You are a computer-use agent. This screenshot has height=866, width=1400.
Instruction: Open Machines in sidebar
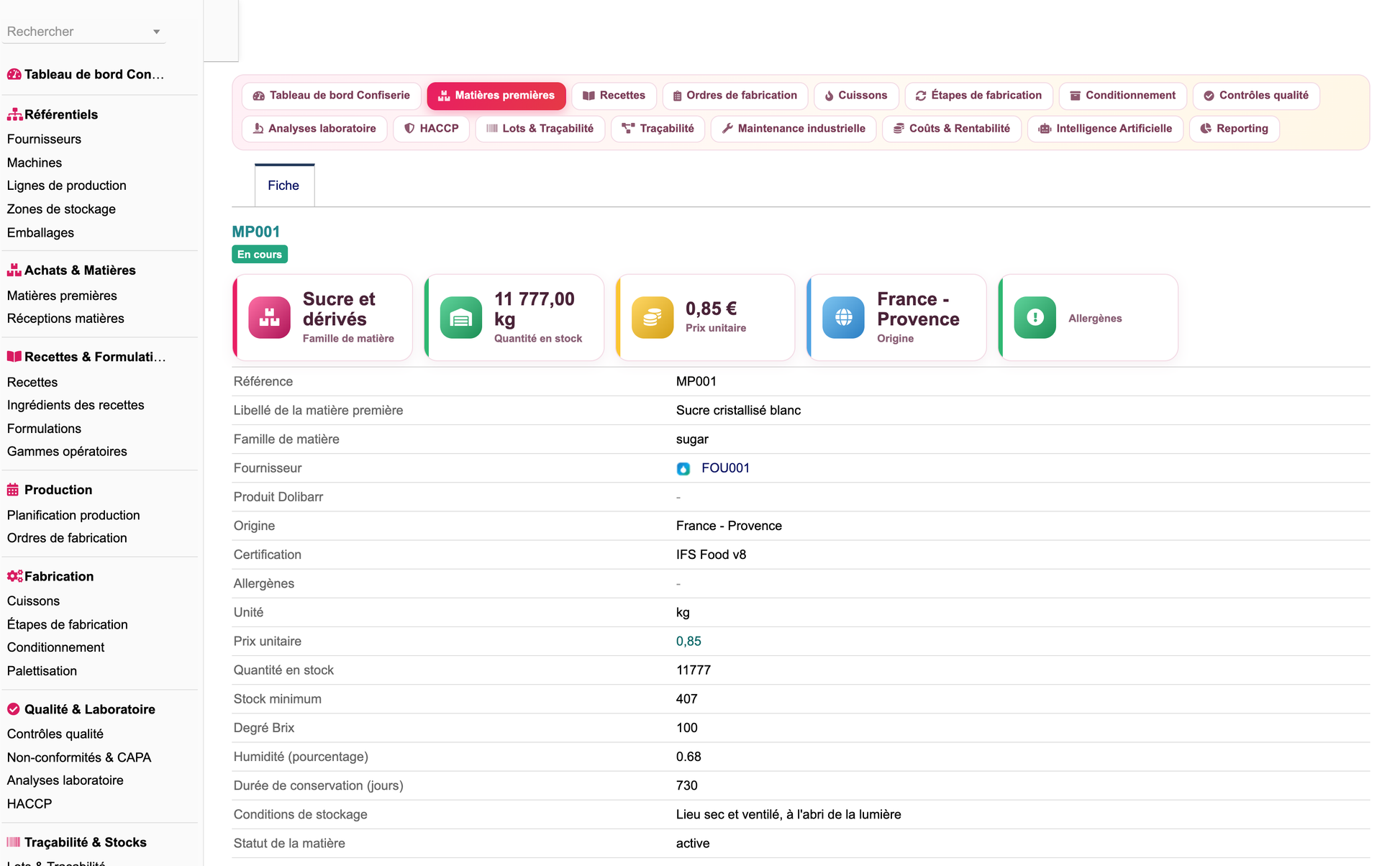coord(35,163)
